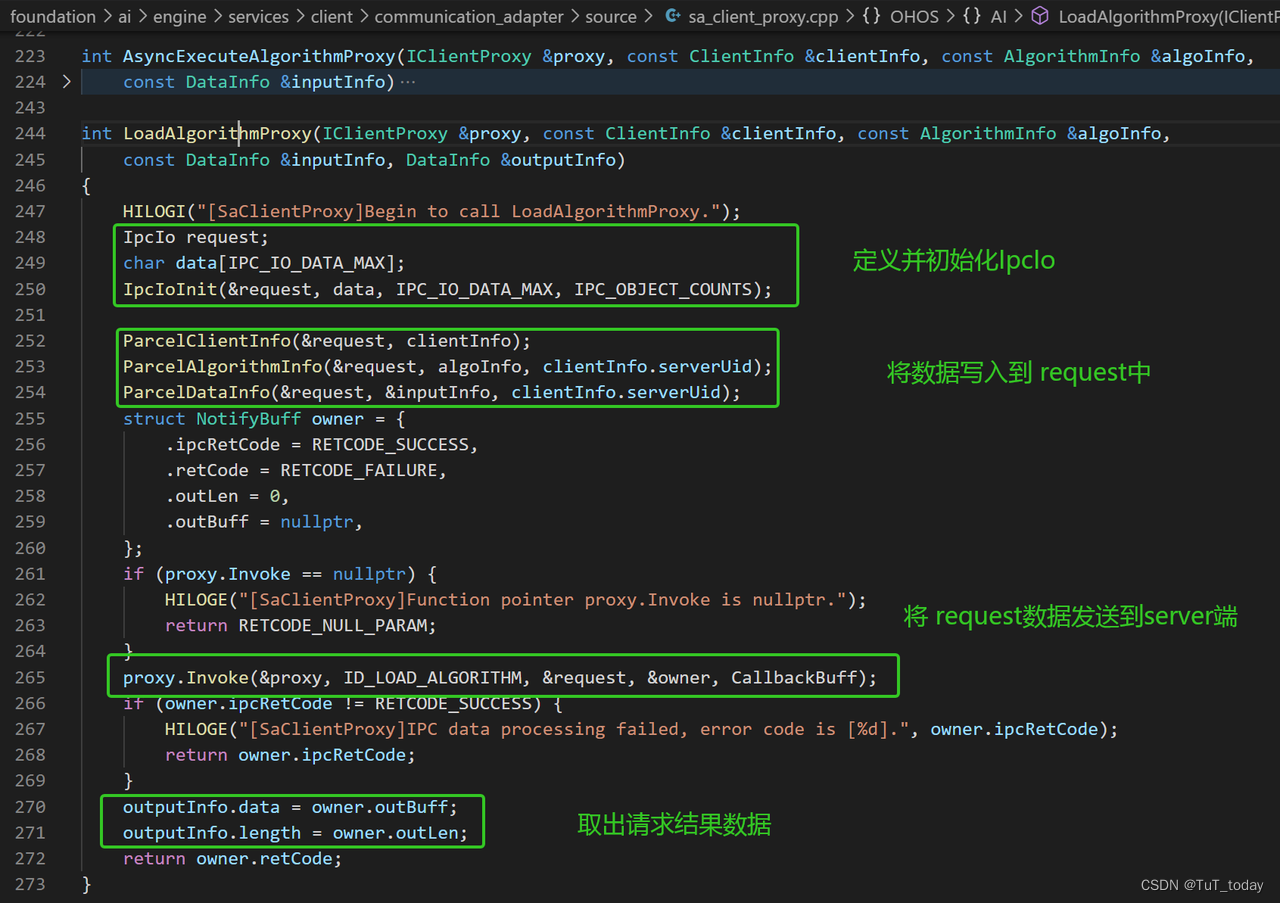Click proxy.Invoke call on line 265

click(500, 678)
